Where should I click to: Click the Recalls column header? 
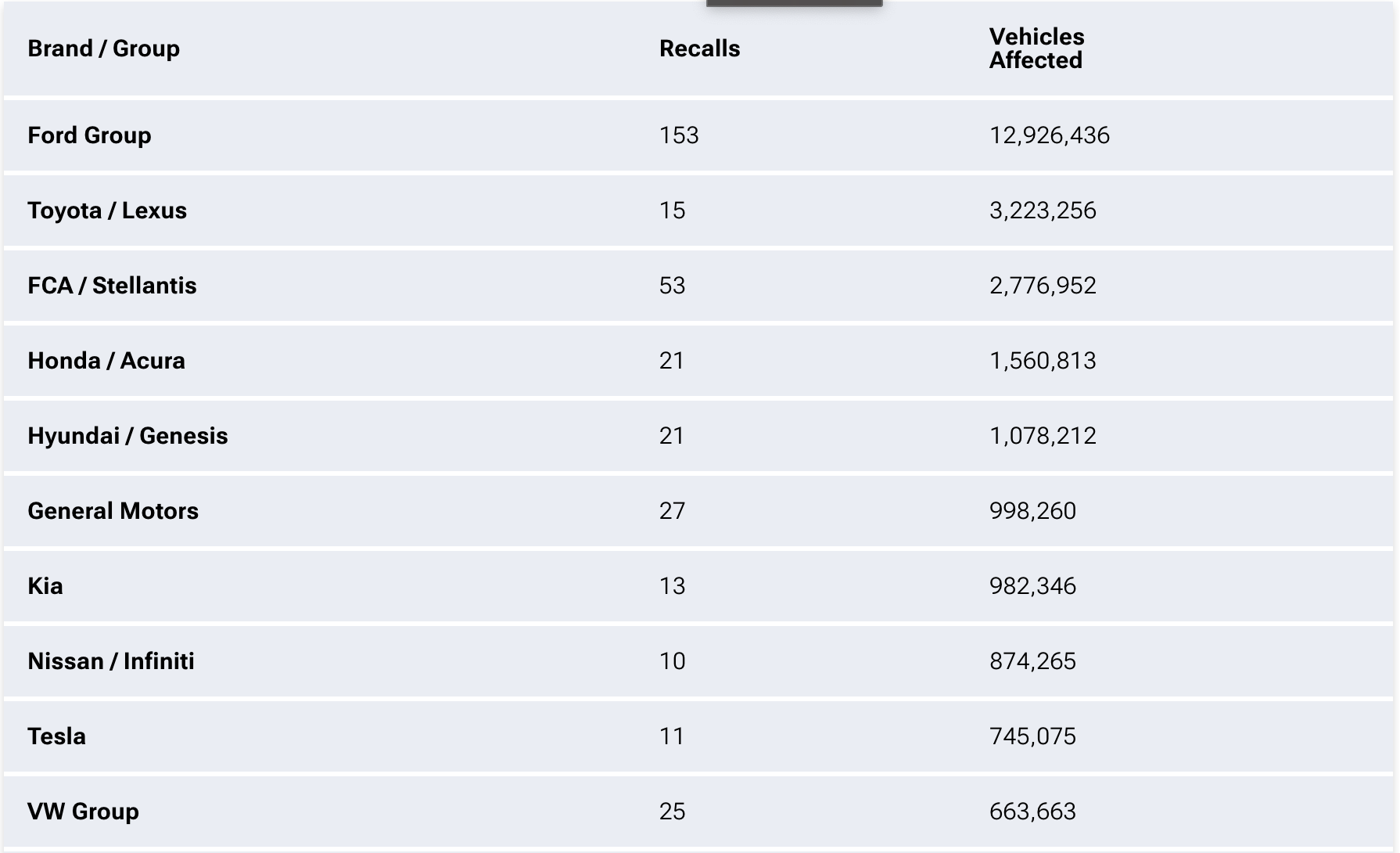coord(699,49)
